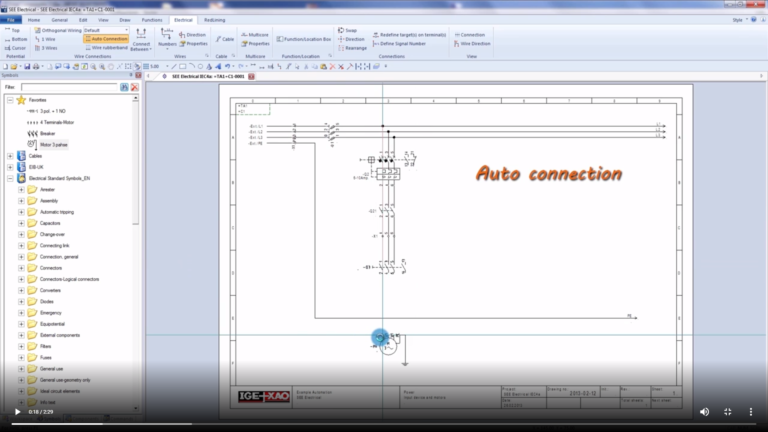Switch to the General ribbon tab
This screenshot has height=432, width=768.
tap(59, 20)
